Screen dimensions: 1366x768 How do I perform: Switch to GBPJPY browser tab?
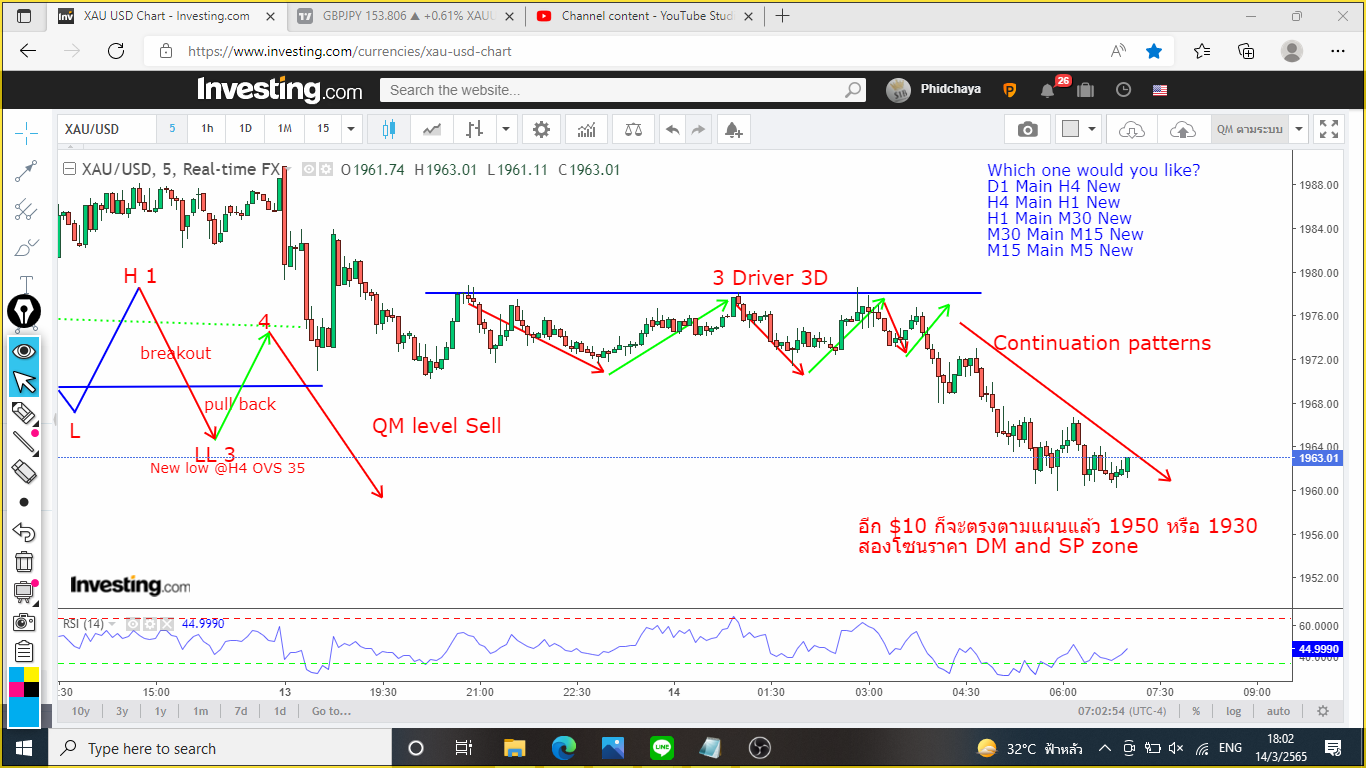click(x=408, y=16)
